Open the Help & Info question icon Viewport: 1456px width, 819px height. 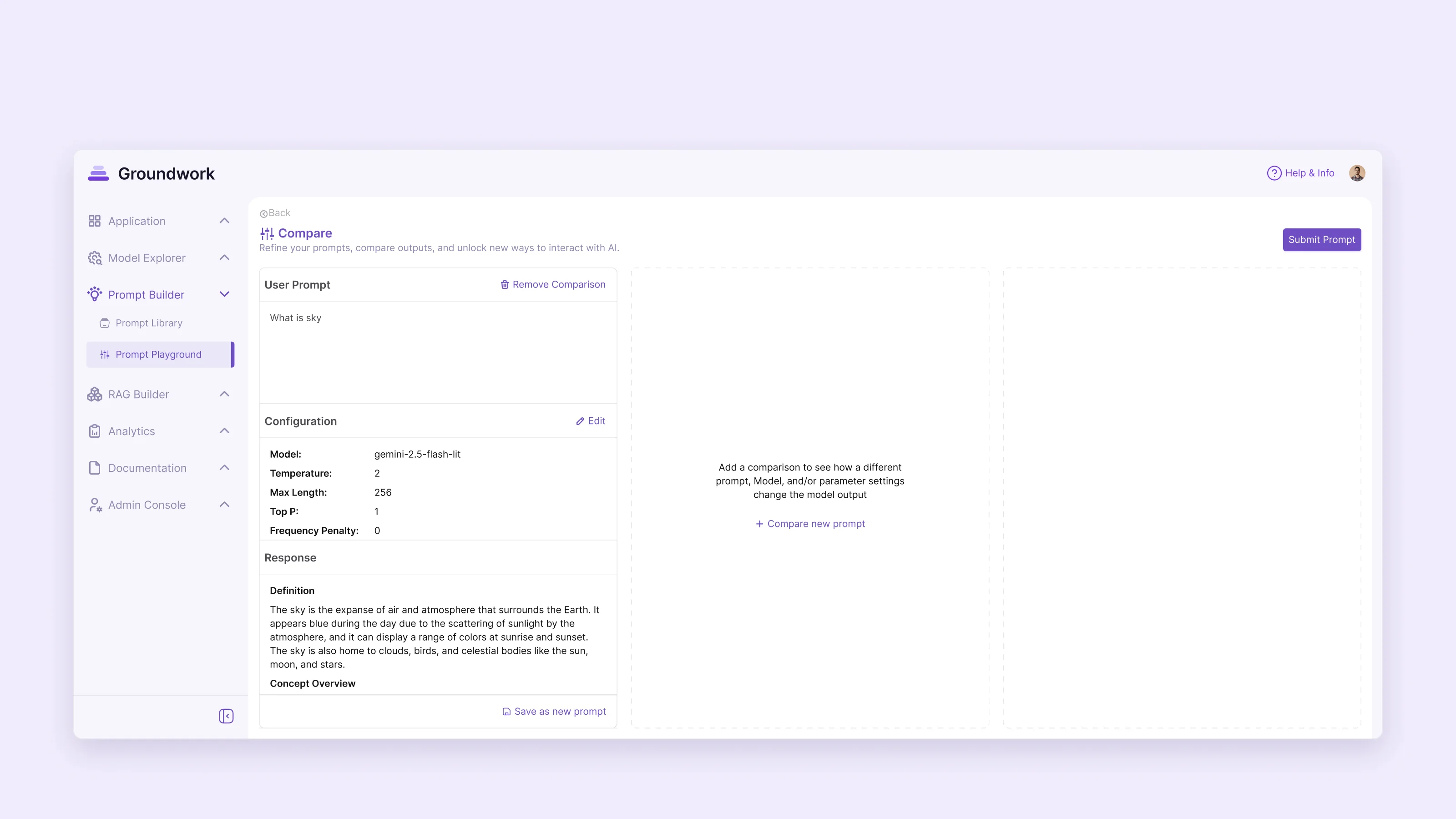(x=1274, y=173)
